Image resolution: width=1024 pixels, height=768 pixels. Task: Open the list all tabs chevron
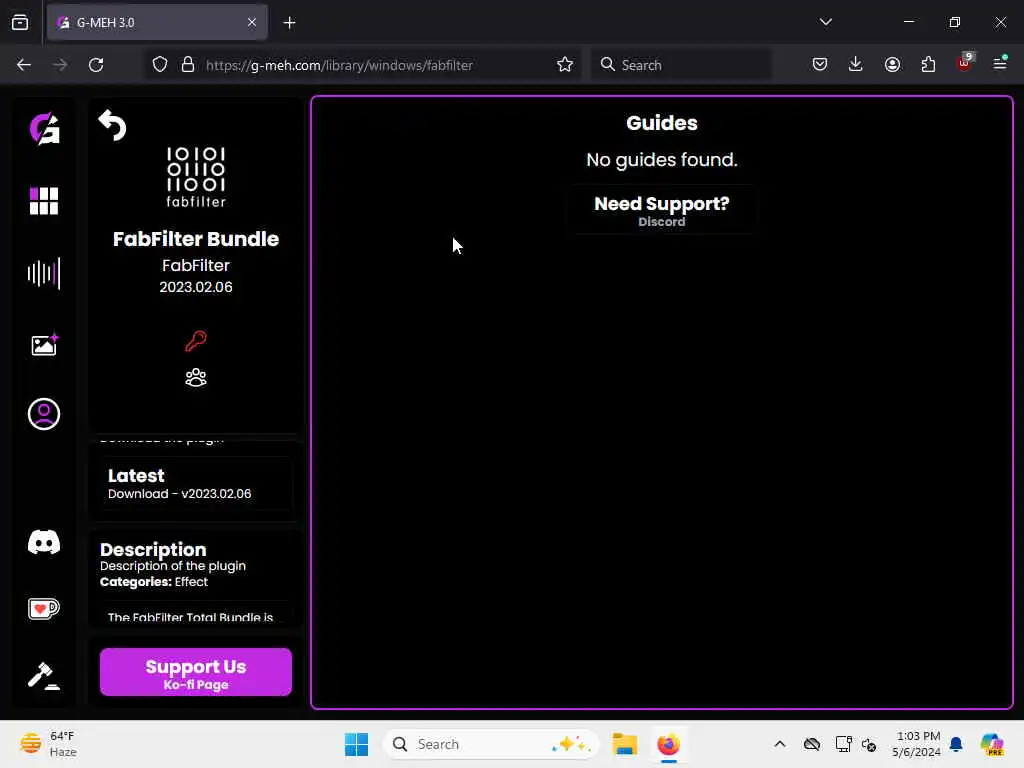[x=825, y=22]
